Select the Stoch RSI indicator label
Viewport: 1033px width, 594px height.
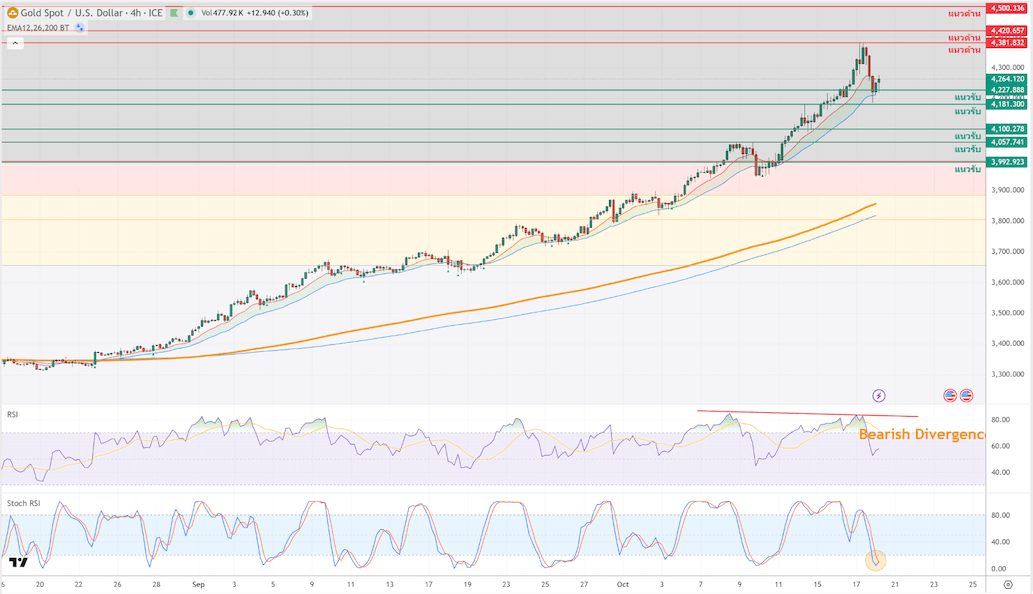click(x=22, y=501)
